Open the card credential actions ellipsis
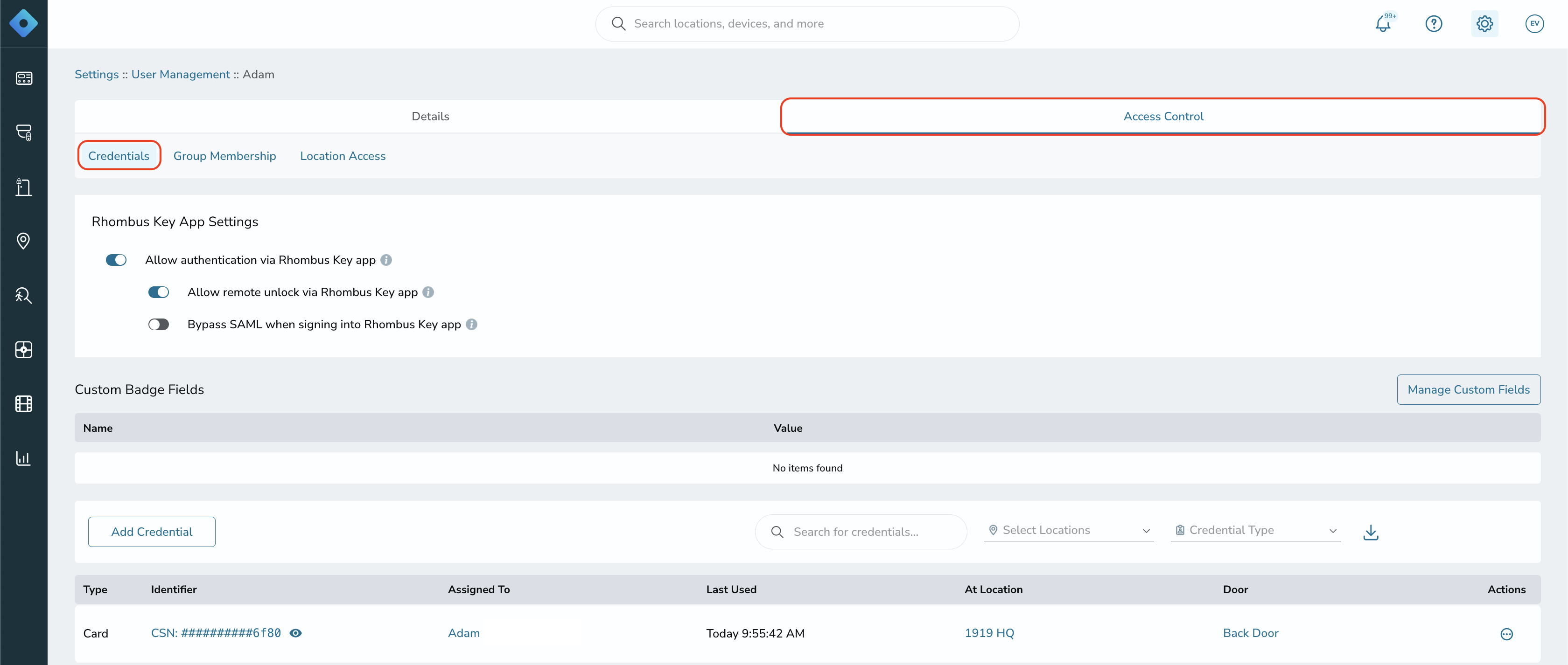The image size is (1568, 665). tap(1506, 634)
